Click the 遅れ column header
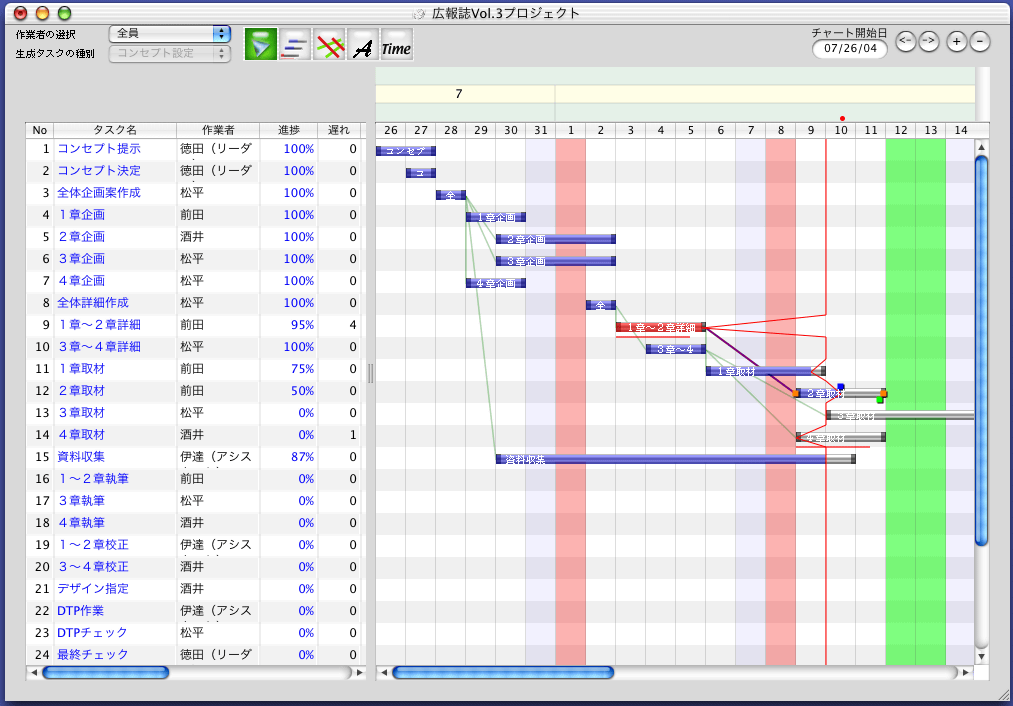1013x706 pixels. tap(339, 130)
